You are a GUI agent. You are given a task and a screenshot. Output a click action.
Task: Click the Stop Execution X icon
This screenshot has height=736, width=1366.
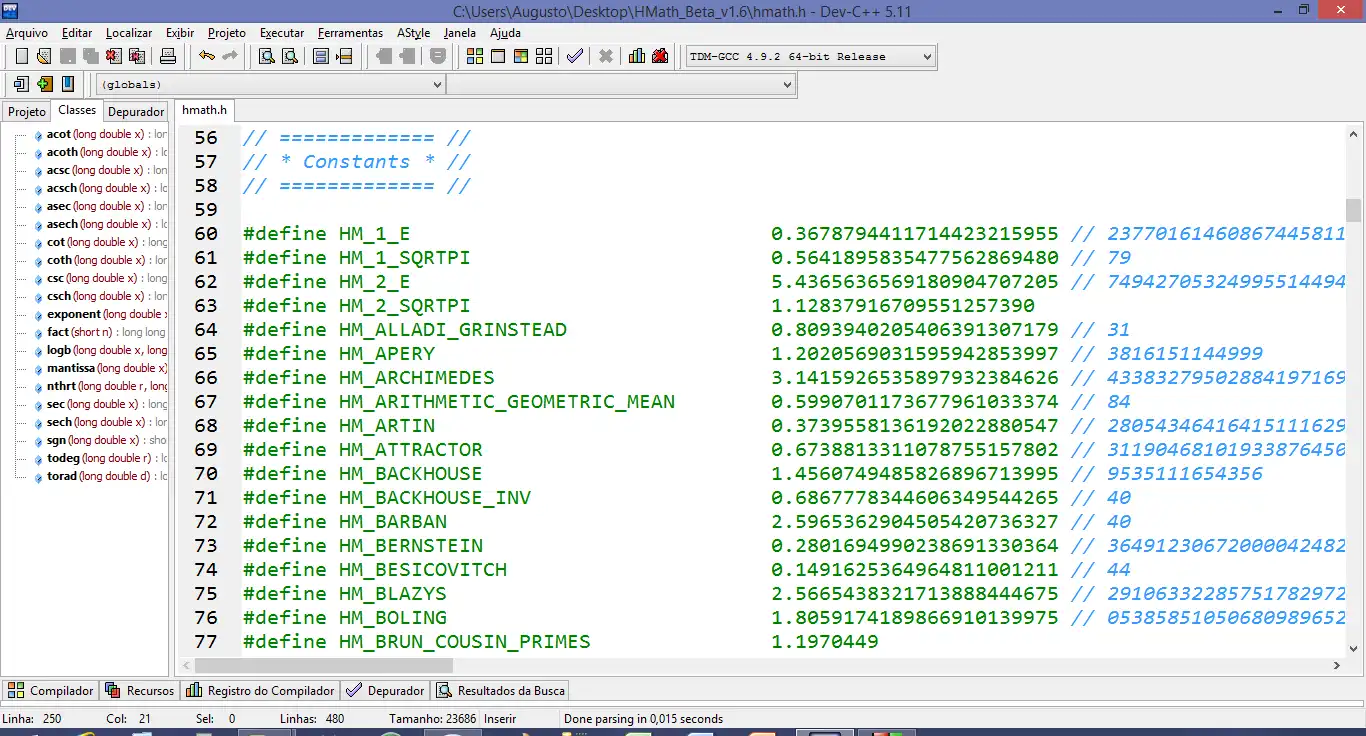click(x=606, y=56)
